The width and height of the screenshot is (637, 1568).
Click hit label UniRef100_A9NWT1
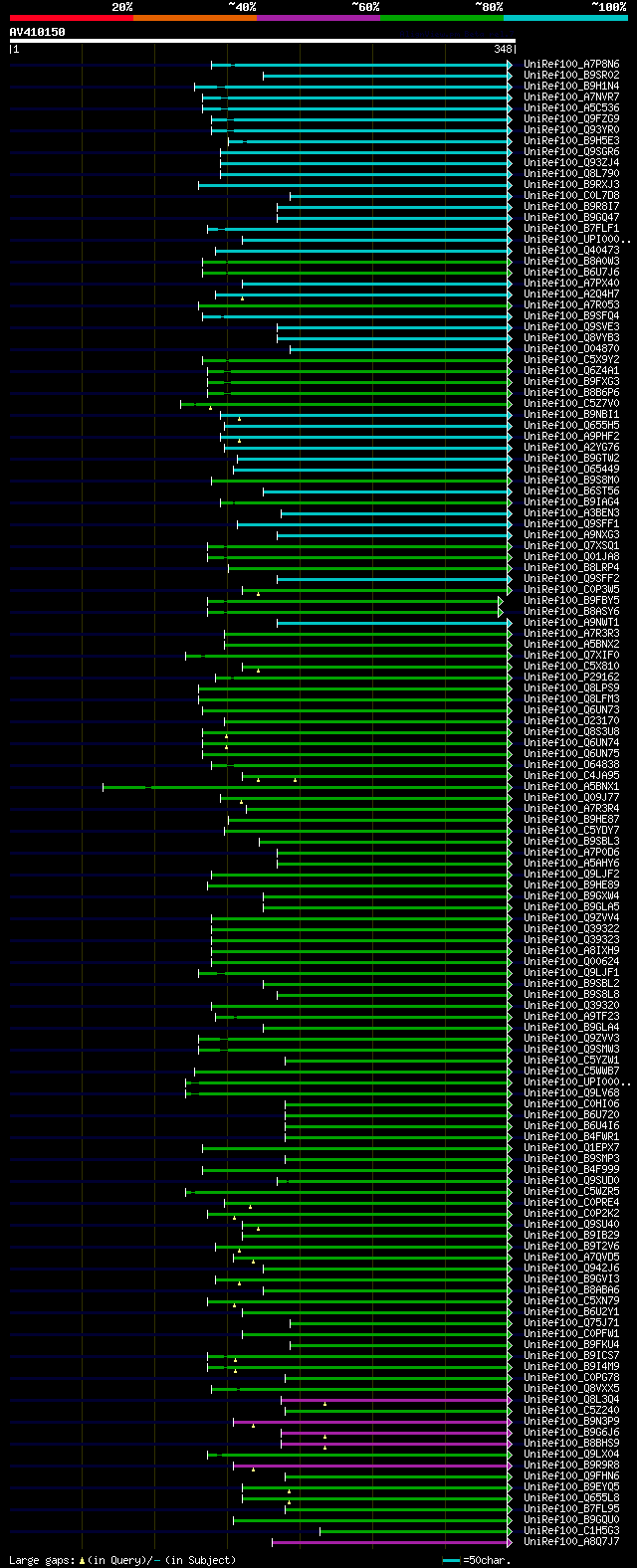point(571,623)
